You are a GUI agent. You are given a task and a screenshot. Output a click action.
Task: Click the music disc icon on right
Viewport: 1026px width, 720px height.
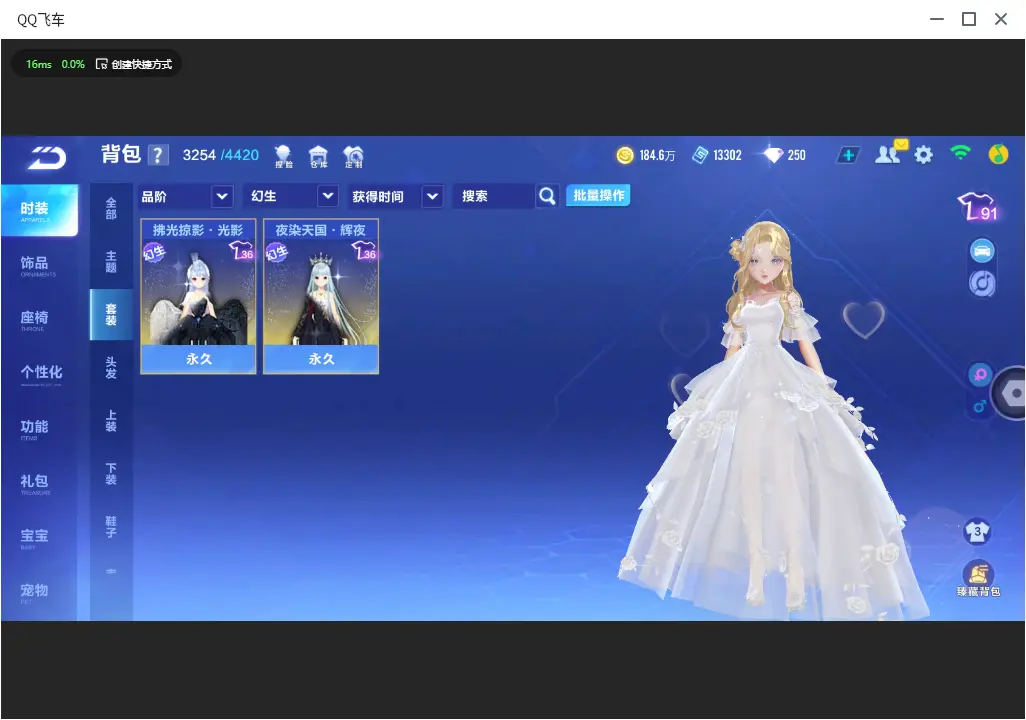[x=982, y=283]
